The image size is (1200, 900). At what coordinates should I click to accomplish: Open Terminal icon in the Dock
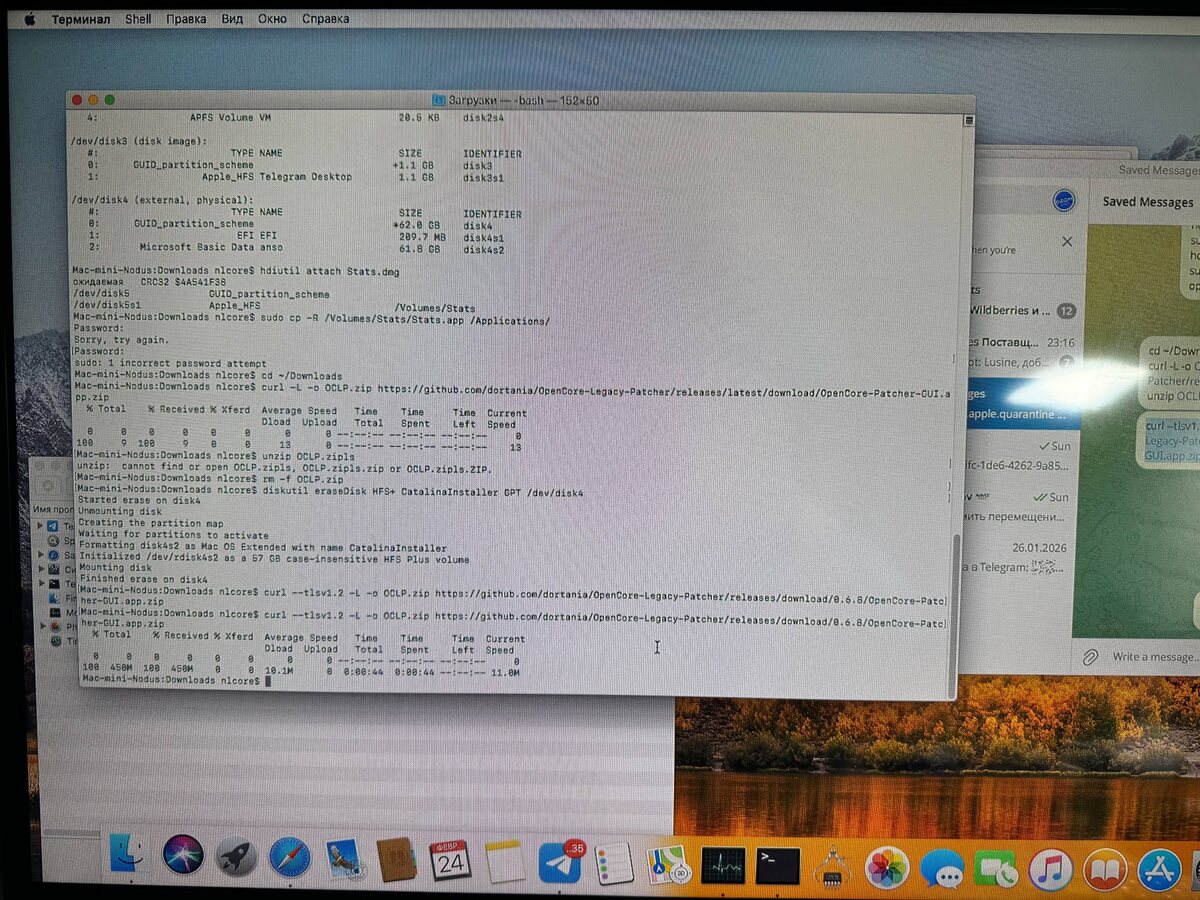coord(777,866)
